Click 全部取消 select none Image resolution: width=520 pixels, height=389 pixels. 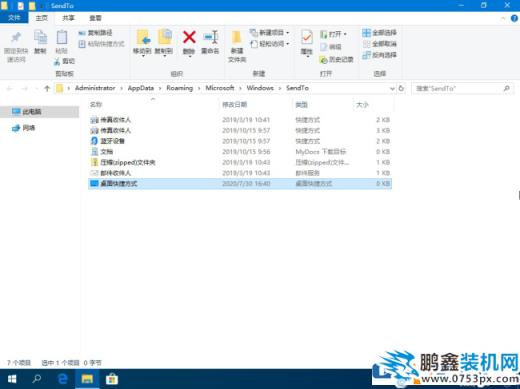(x=379, y=44)
